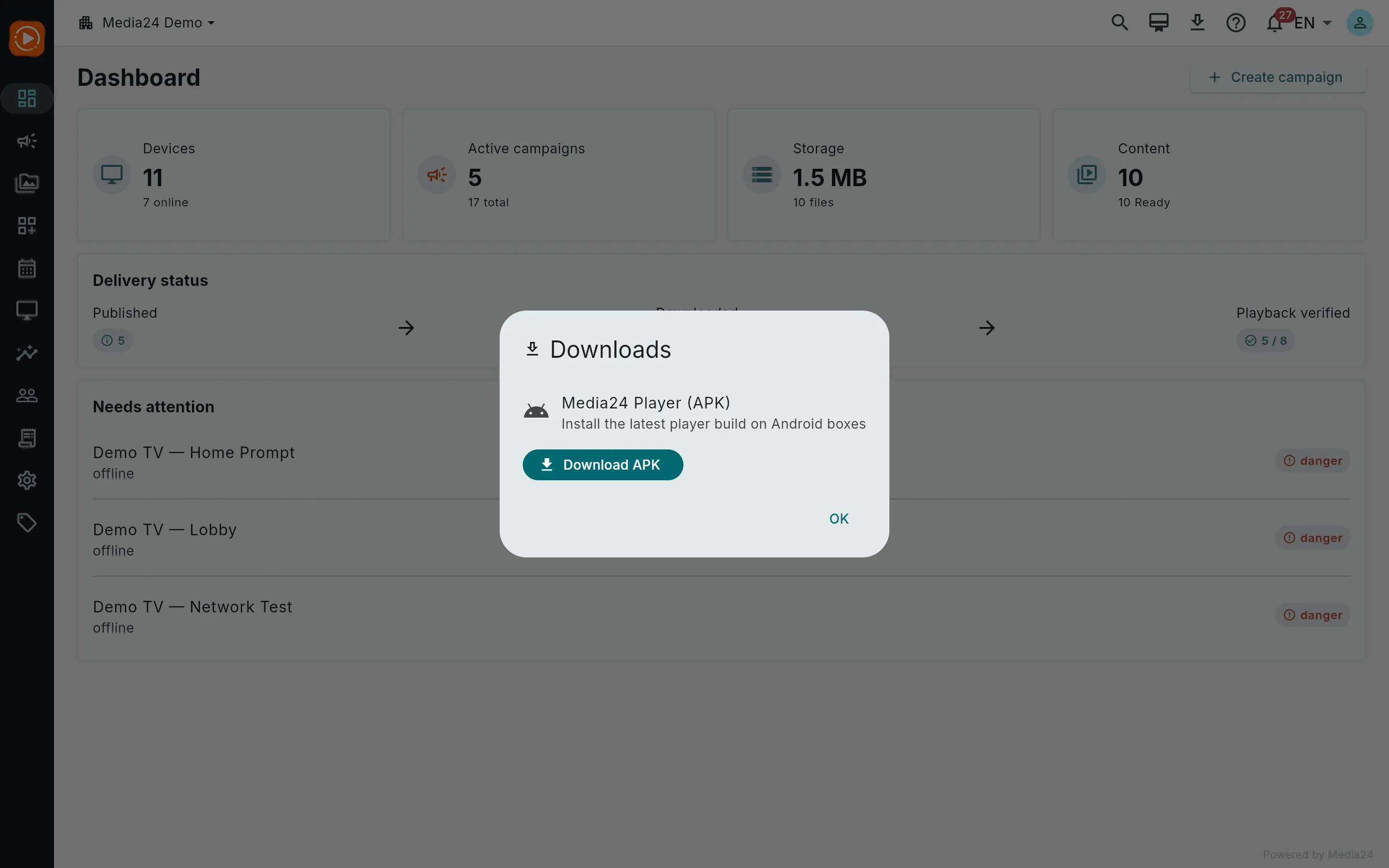Open the devices monitor sidebar icon
Viewport: 1389px width, 868px height.
pos(27,311)
